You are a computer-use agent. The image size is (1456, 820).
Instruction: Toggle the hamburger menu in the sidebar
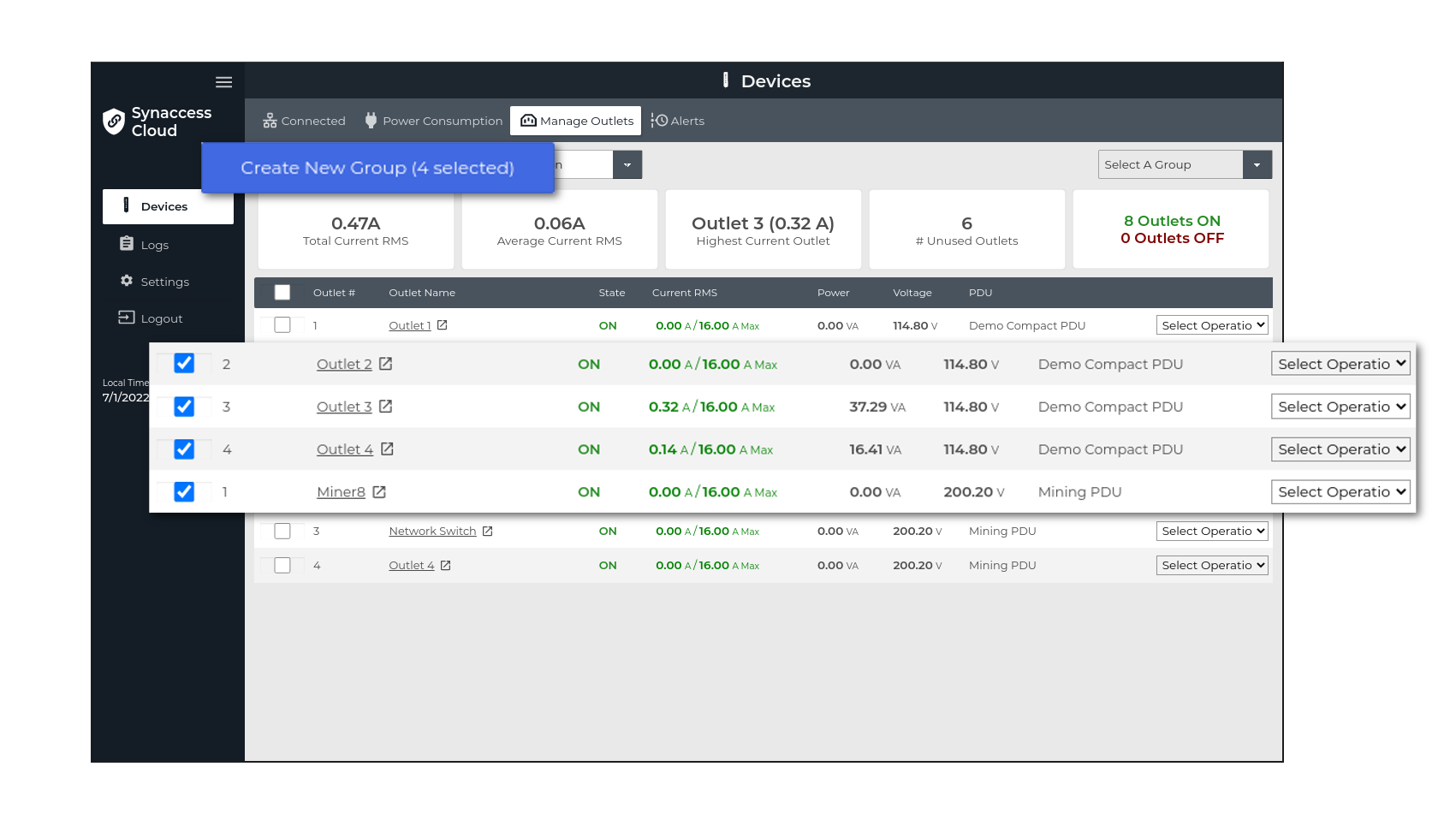(223, 82)
